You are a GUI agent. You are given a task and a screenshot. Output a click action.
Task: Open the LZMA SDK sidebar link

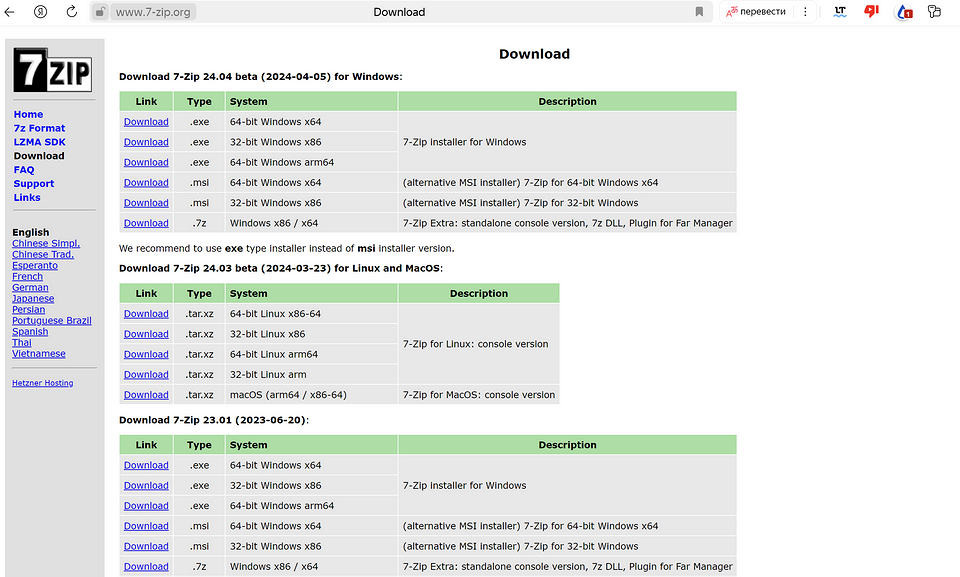pos(39,142)
